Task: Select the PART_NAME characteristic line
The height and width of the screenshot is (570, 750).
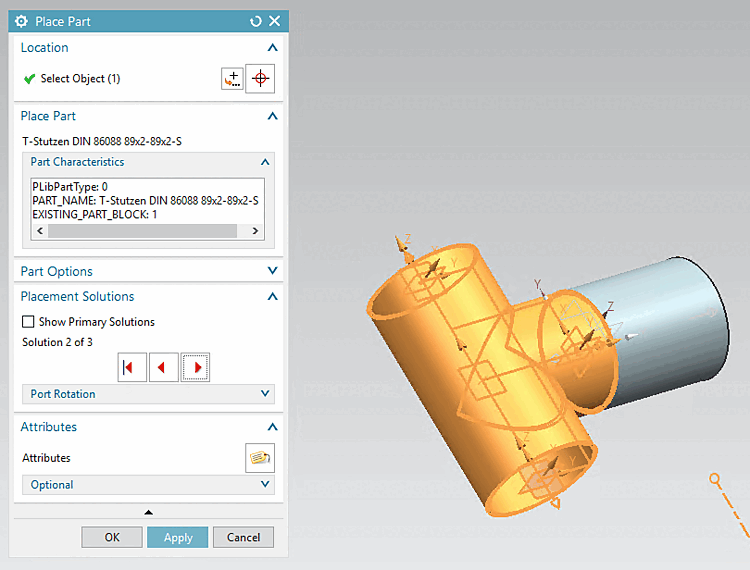Action: tap(145, 200)
